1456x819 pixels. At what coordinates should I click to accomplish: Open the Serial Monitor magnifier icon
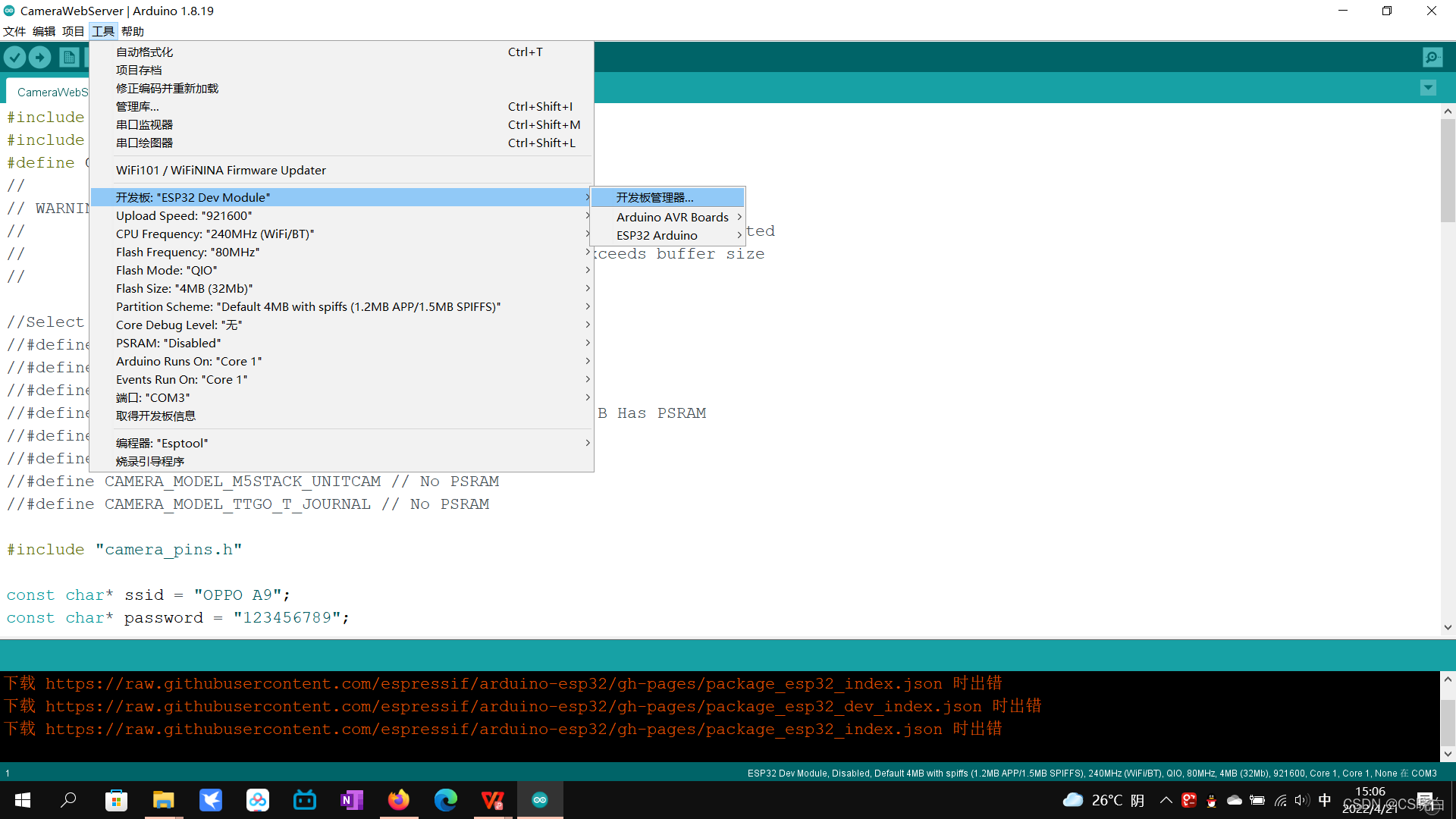[x=1432, y=57]
